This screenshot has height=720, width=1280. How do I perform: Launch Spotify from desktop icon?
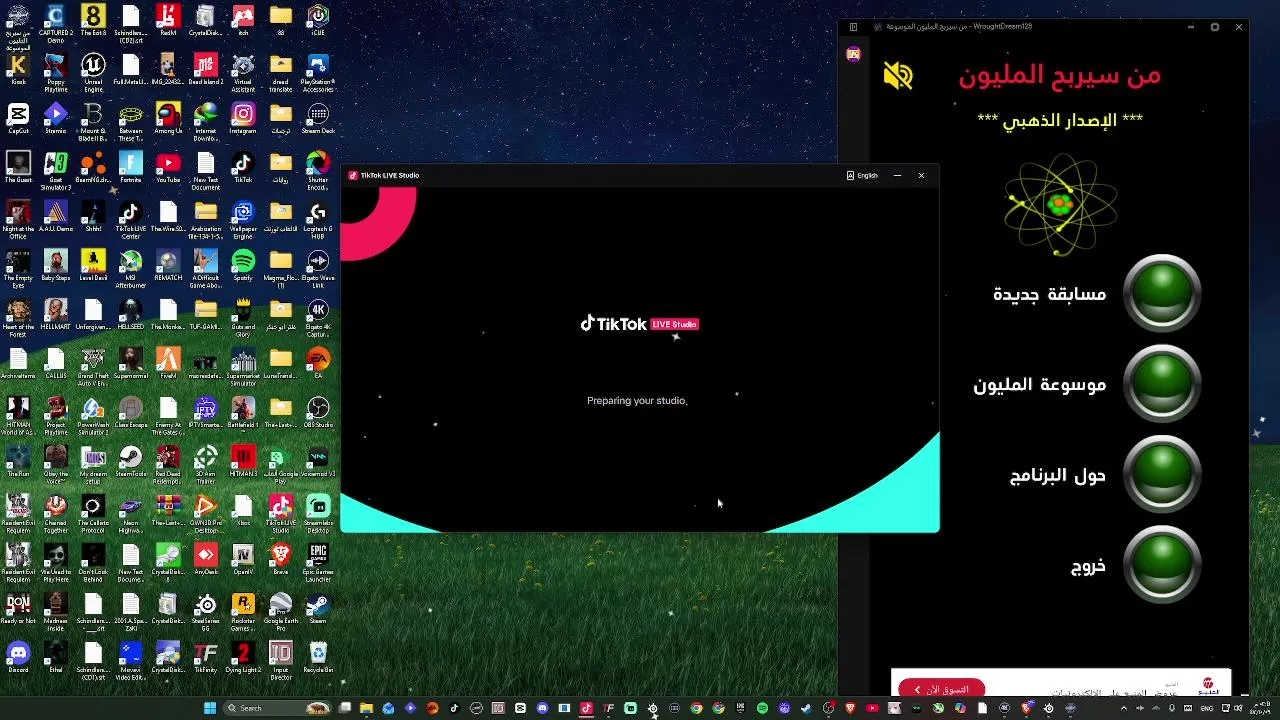tap(243, 265)
